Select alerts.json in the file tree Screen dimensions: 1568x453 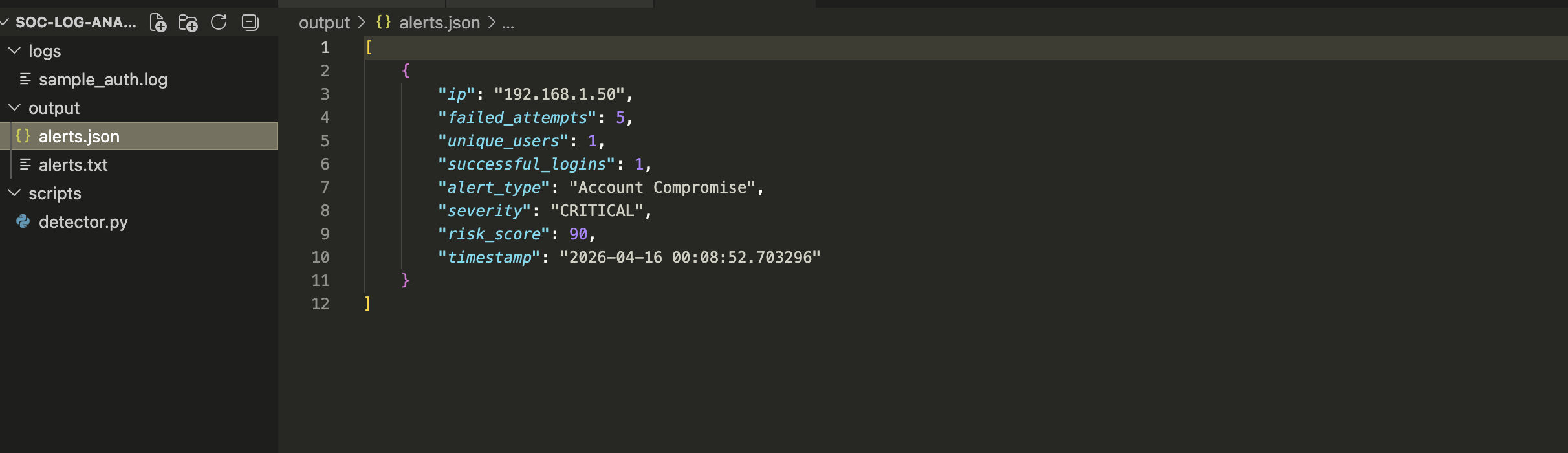(139, 136)
